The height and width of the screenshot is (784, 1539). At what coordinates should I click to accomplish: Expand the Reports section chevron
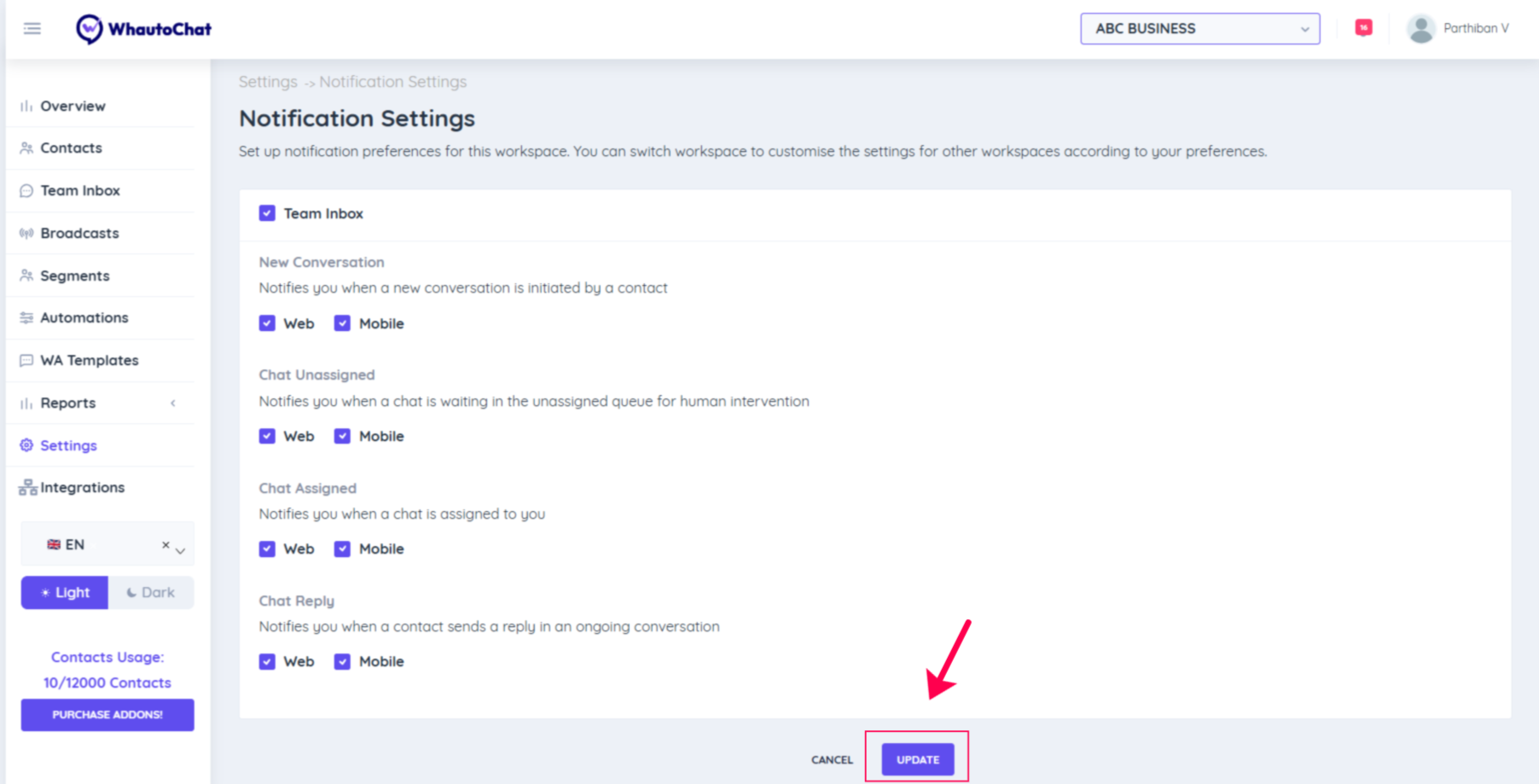pos(173,403)
